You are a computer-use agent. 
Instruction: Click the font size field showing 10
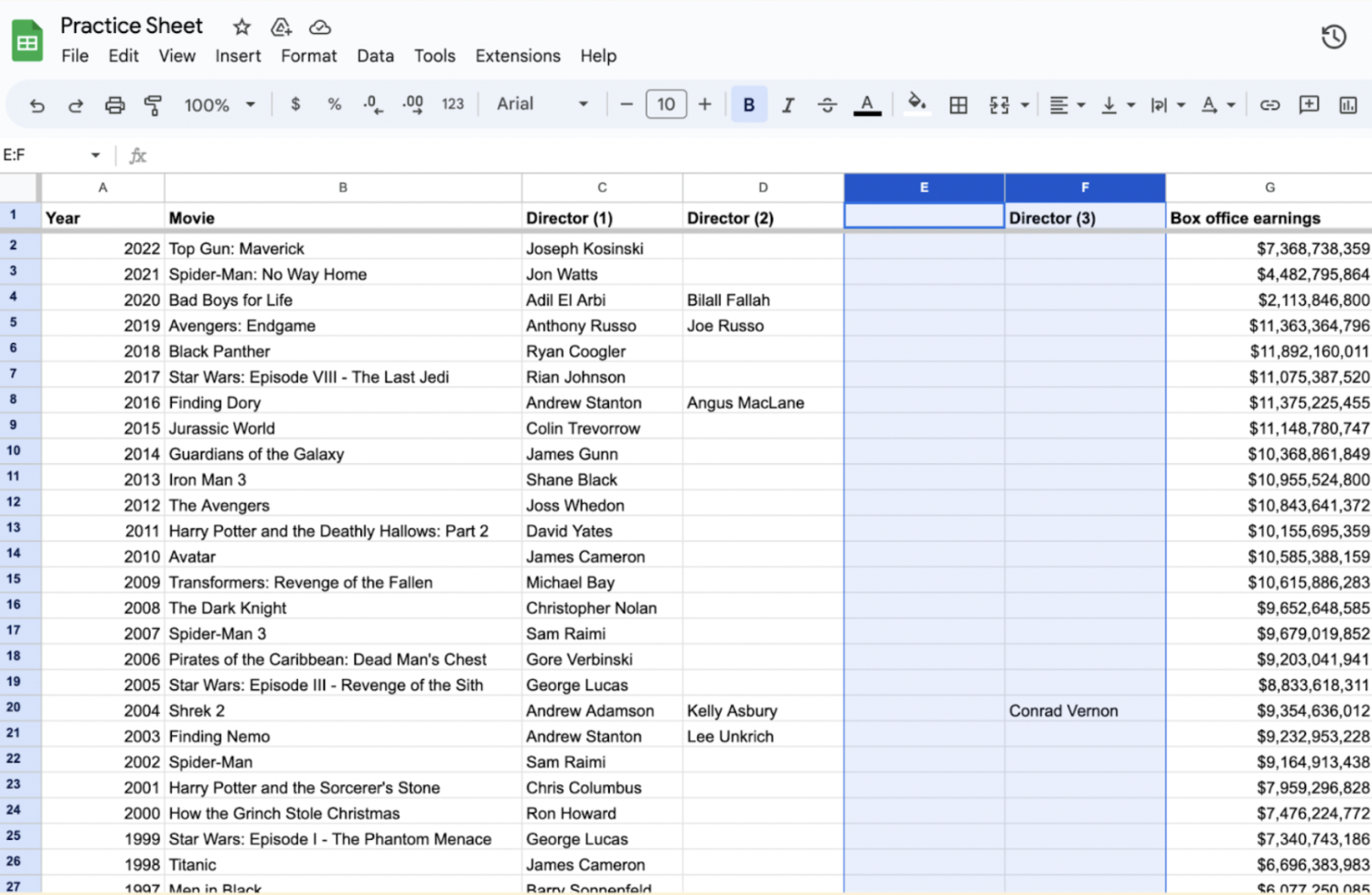click(x=666, y=104)
